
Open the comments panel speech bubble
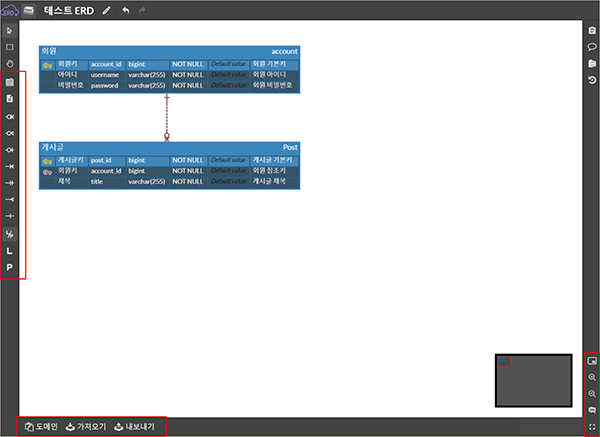[x=592, y=47]
